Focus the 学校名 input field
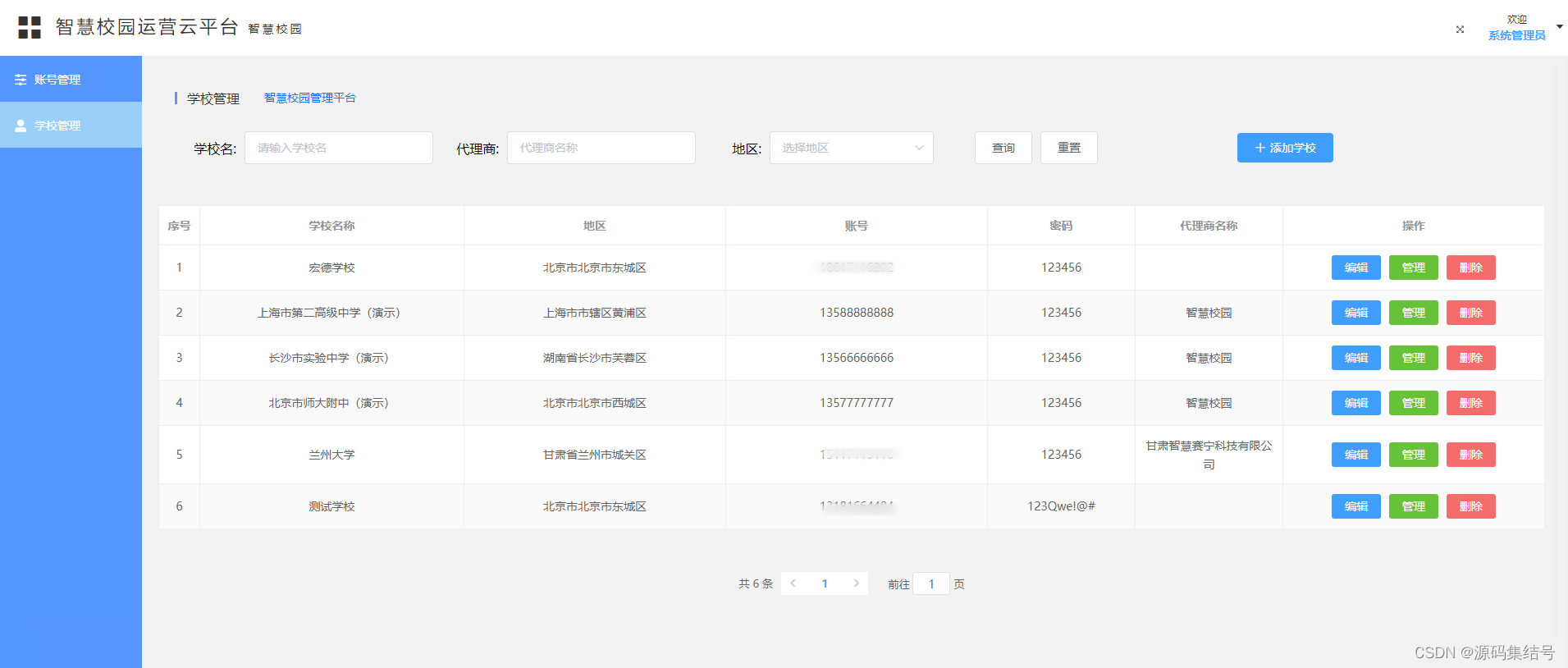The height and width of the screenshot is (668, 1568). [x=339, y=148]
